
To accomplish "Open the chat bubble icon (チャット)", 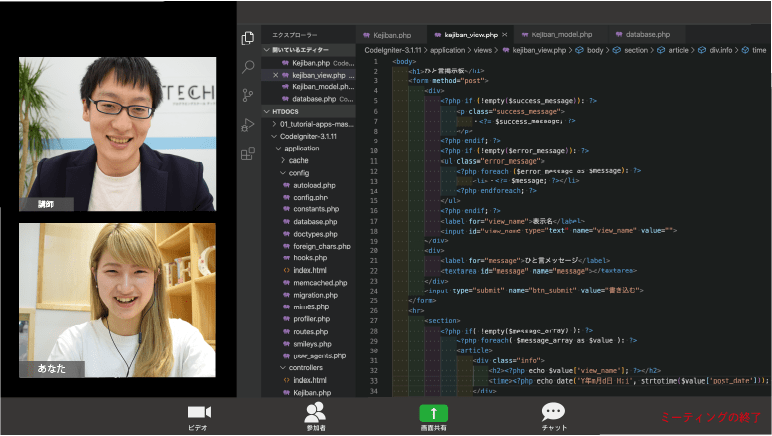I will point(553,412).
